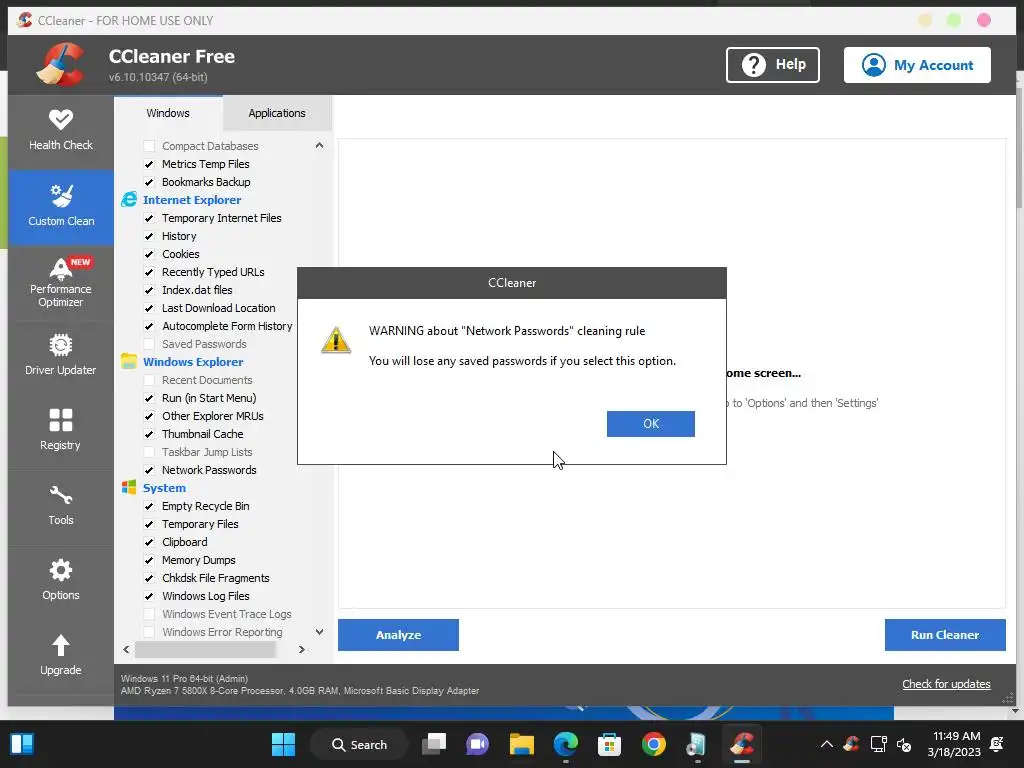Open the Windows Start menu
Image resolution: width=1024 pixels, height=768 pixels.
(x=283, y=744)
